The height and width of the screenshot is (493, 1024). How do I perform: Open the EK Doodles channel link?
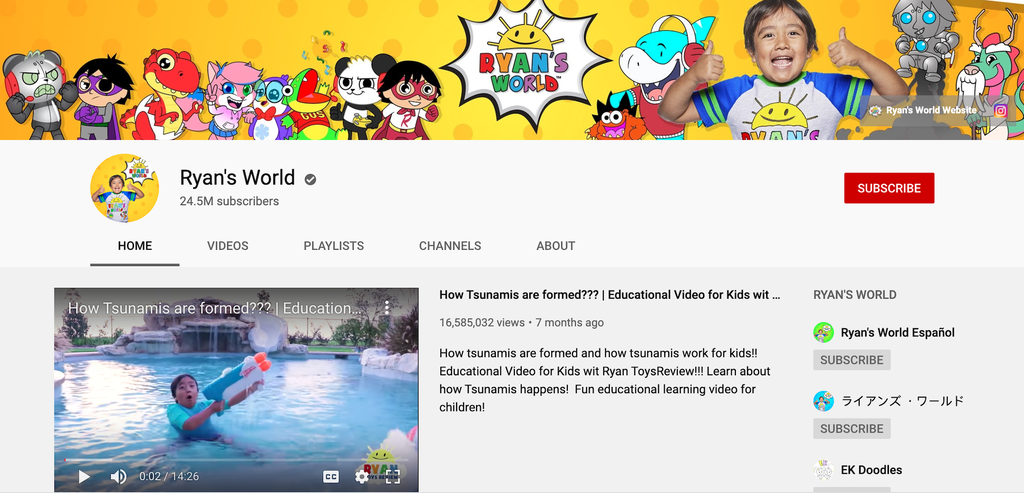(871, 470)
